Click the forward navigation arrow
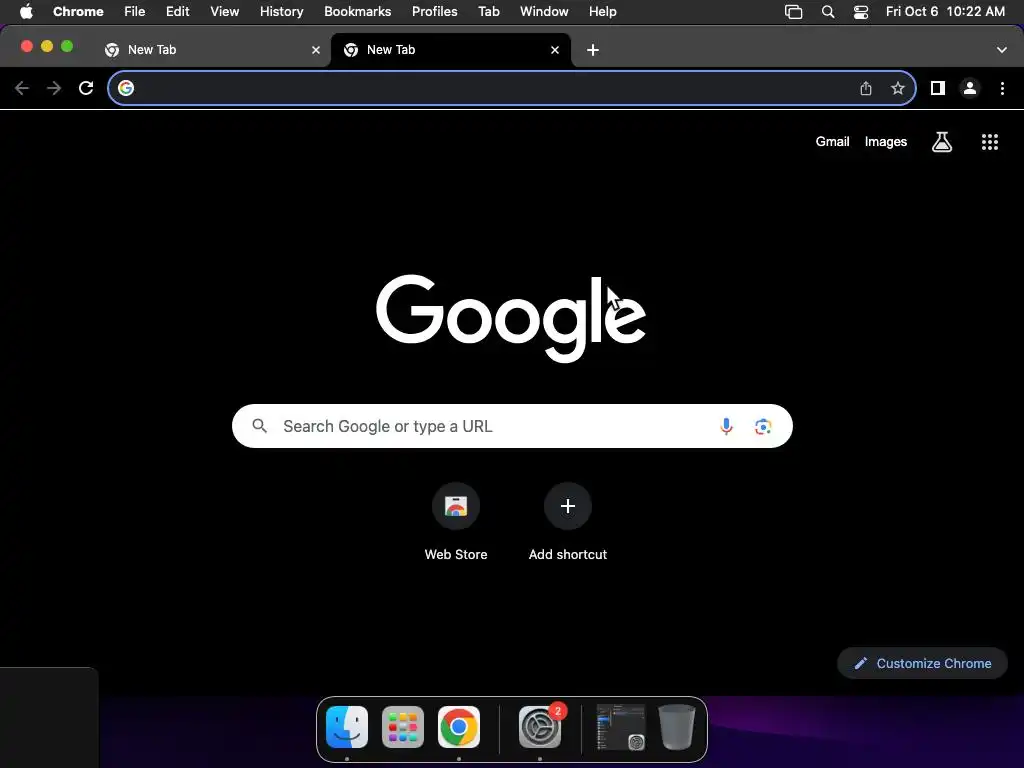Image resolution: width=1024 pixels, height=768 pixels. point(54,88)
